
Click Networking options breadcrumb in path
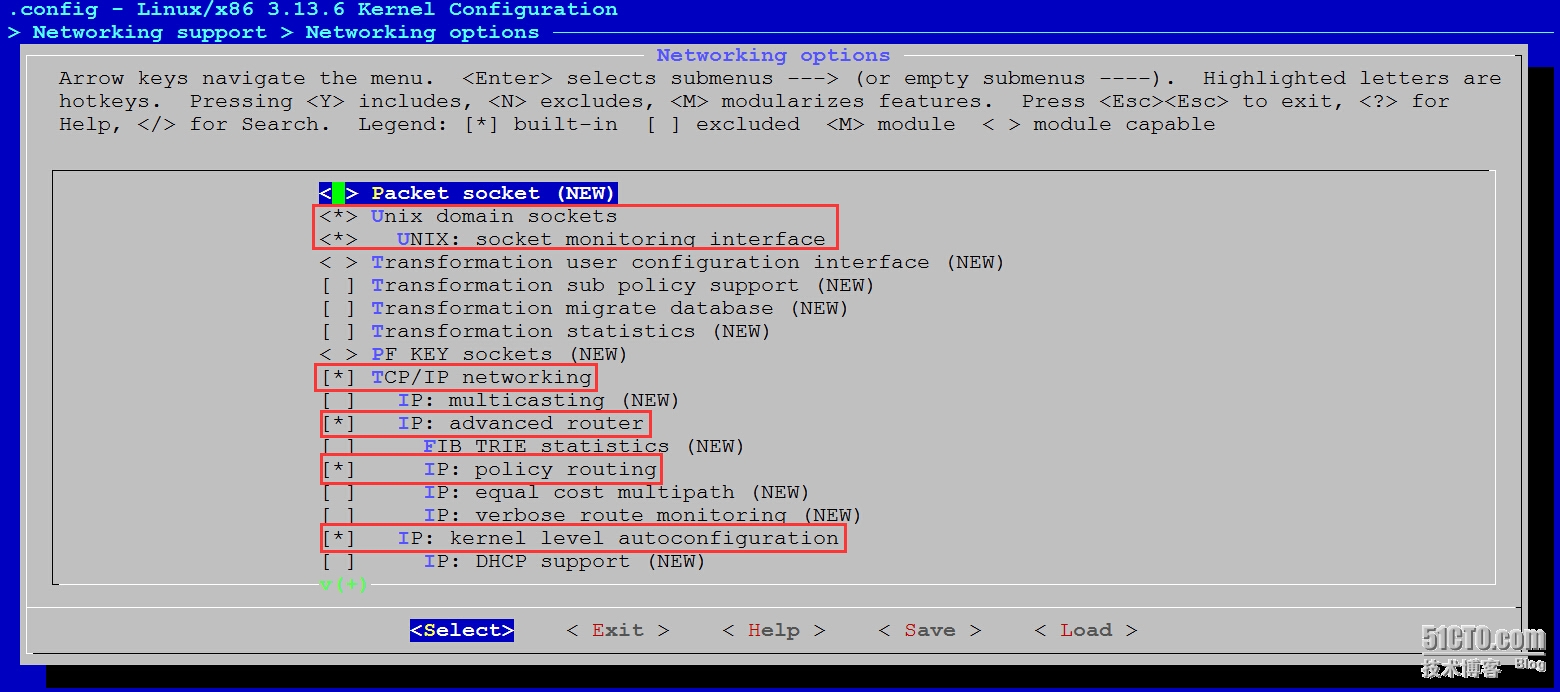click(422, 32)
